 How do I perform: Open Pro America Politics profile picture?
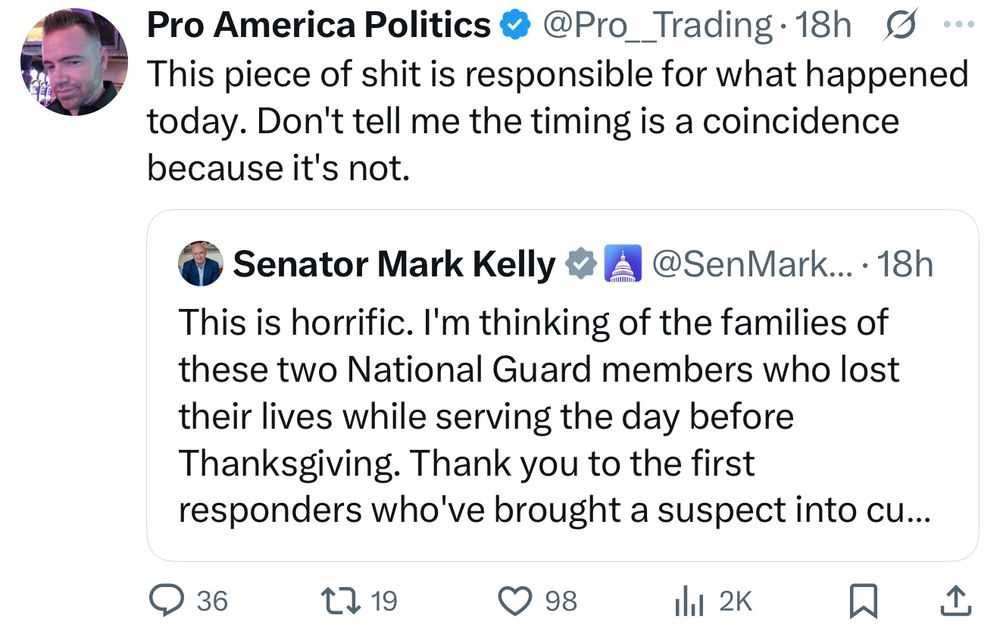(x=74, y=62)
